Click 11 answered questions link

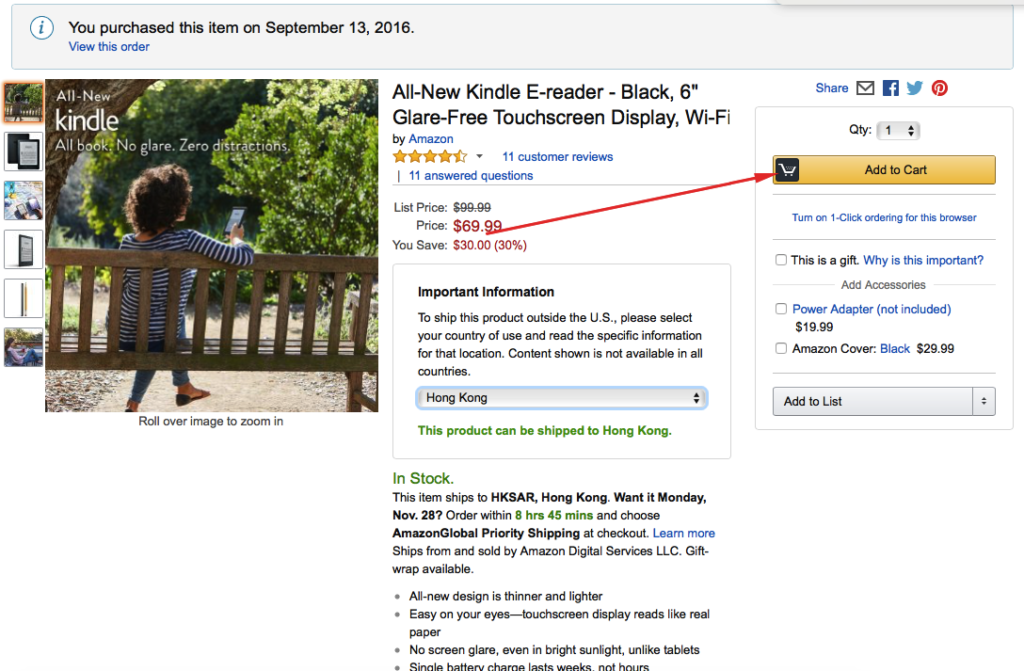[470, 176]
